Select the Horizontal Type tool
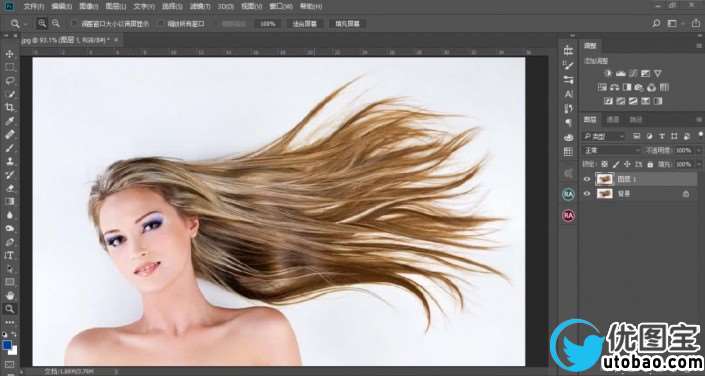 [9, 255]
